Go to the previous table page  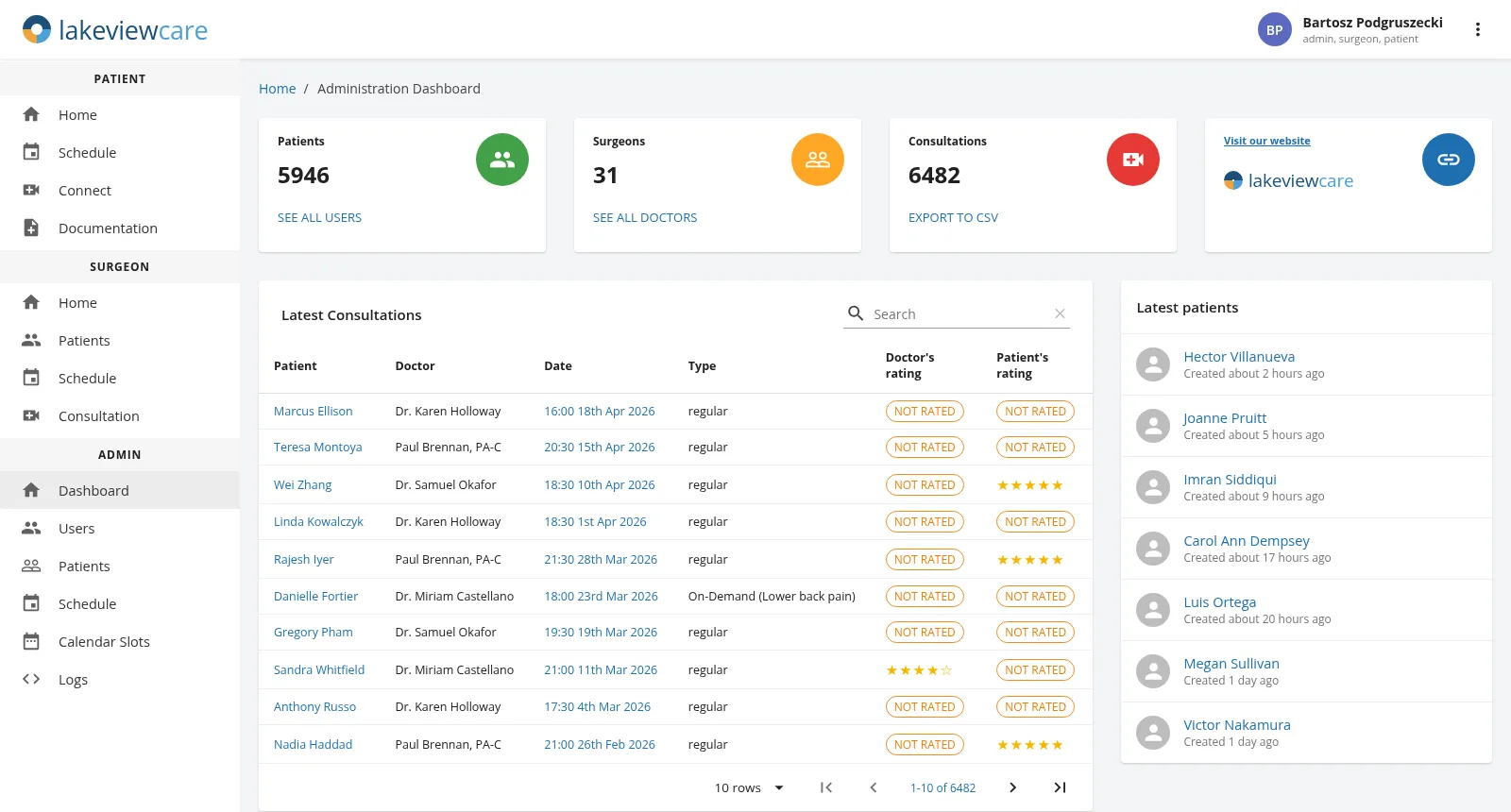tap(874, 787)
